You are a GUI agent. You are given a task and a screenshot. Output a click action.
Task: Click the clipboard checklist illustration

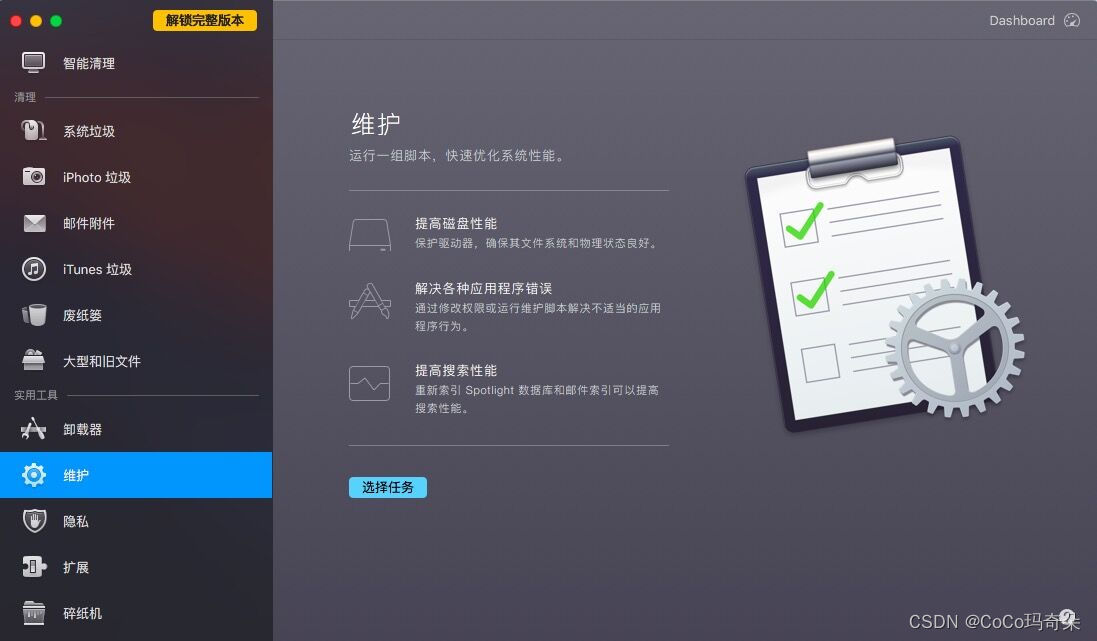pyautogui.click(x=884, y=283)
